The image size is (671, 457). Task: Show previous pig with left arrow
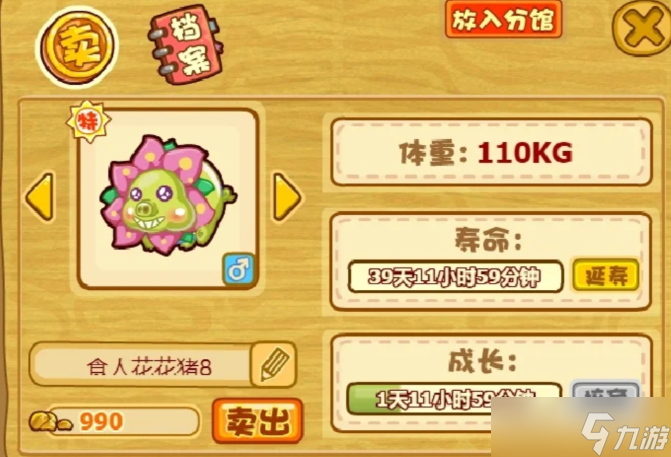(x=41, y=197)
